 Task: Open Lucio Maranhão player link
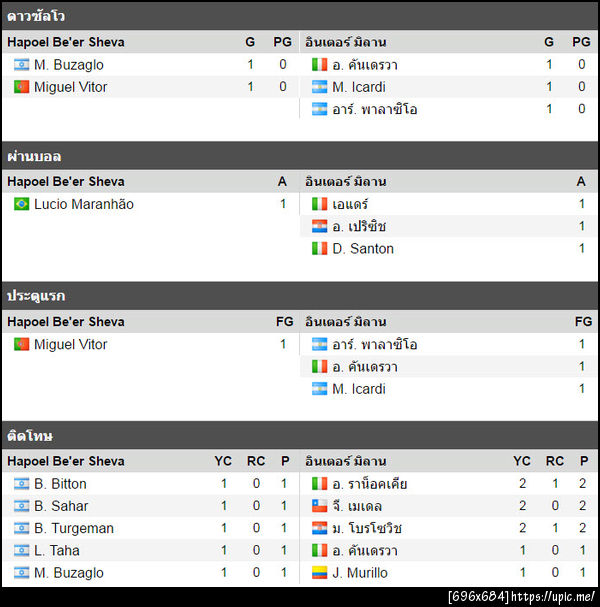[84, 204]
